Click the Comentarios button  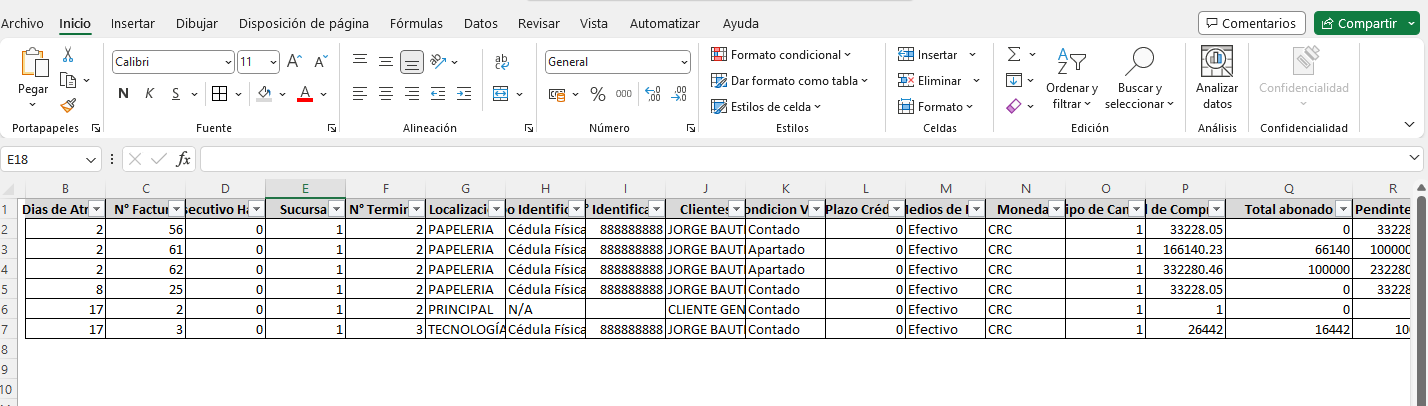(x=1252, y=23)
